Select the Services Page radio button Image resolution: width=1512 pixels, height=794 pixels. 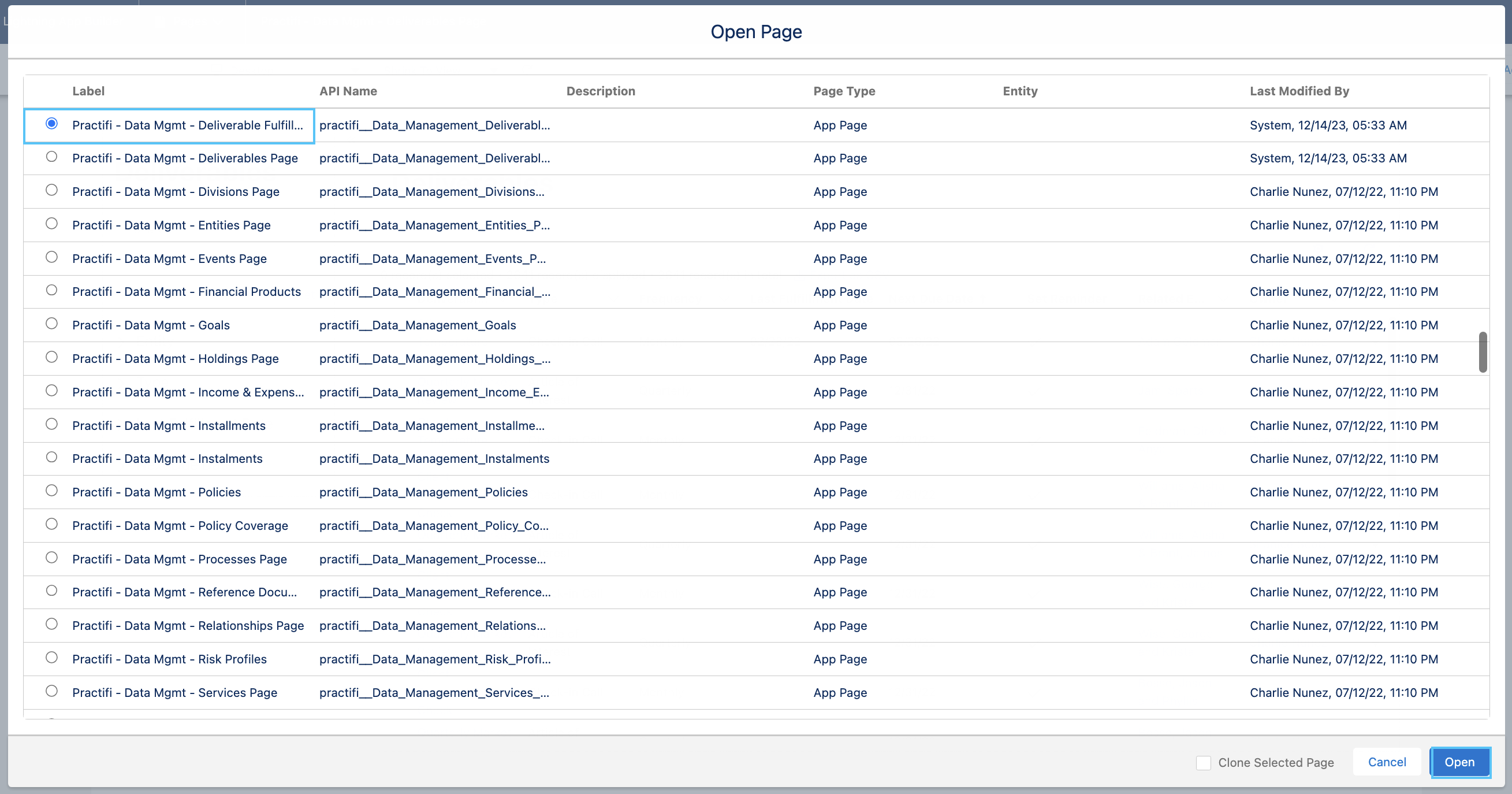[51, 691]
